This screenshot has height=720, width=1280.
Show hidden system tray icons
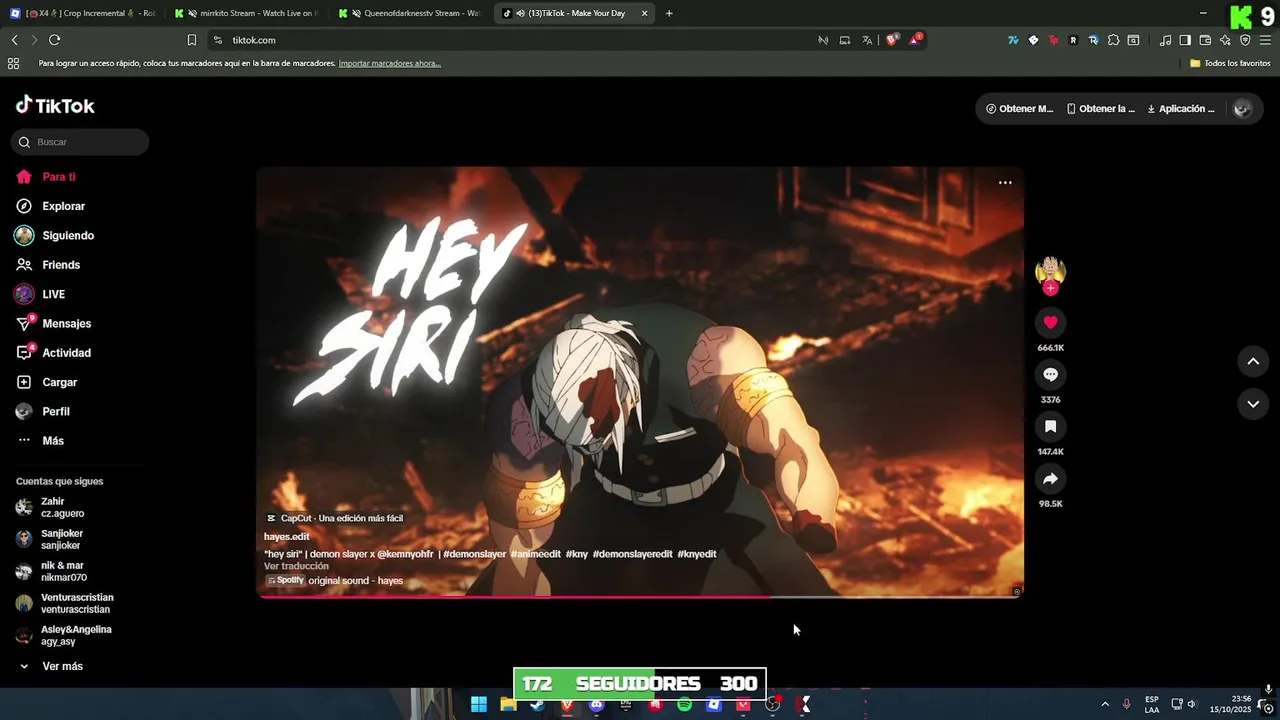1105,704
